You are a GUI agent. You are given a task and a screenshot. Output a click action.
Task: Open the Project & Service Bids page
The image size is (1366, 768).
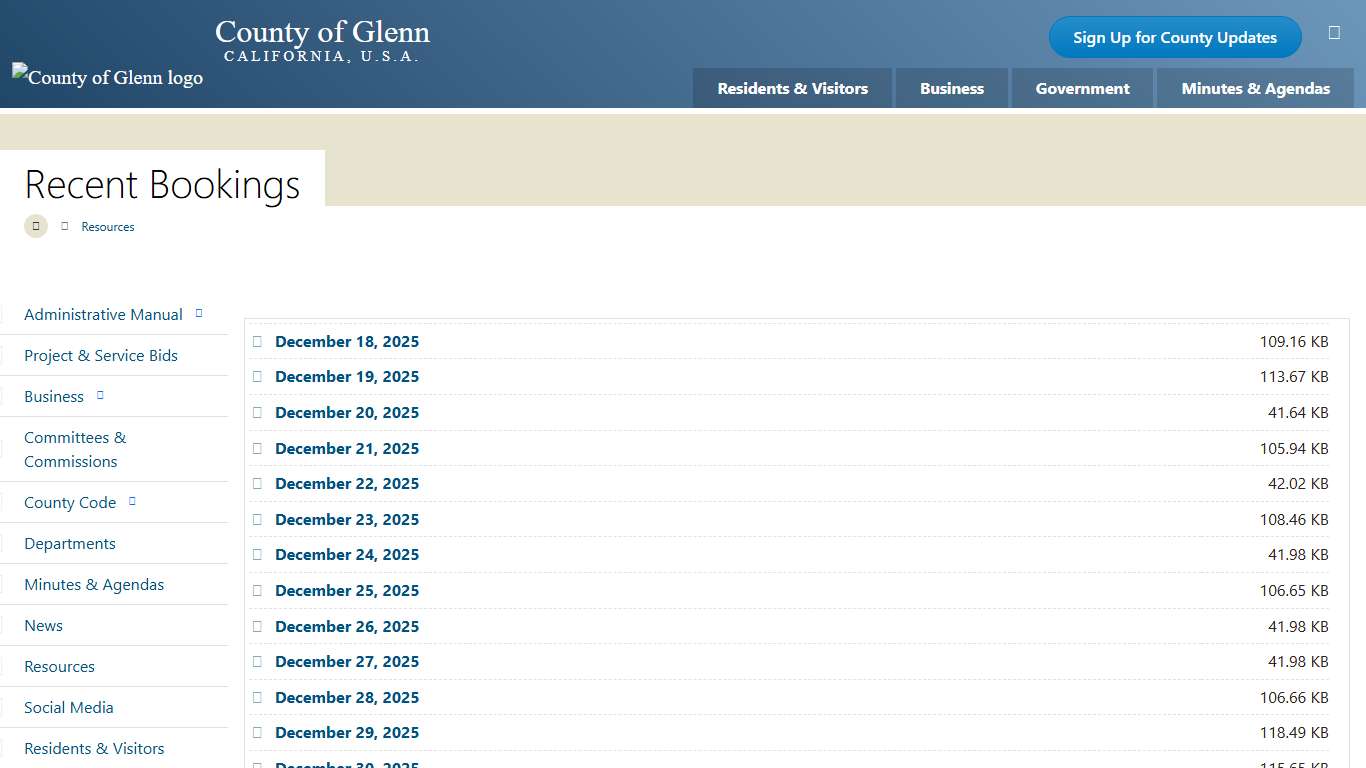pyautogui.click(x=101, y=355)
